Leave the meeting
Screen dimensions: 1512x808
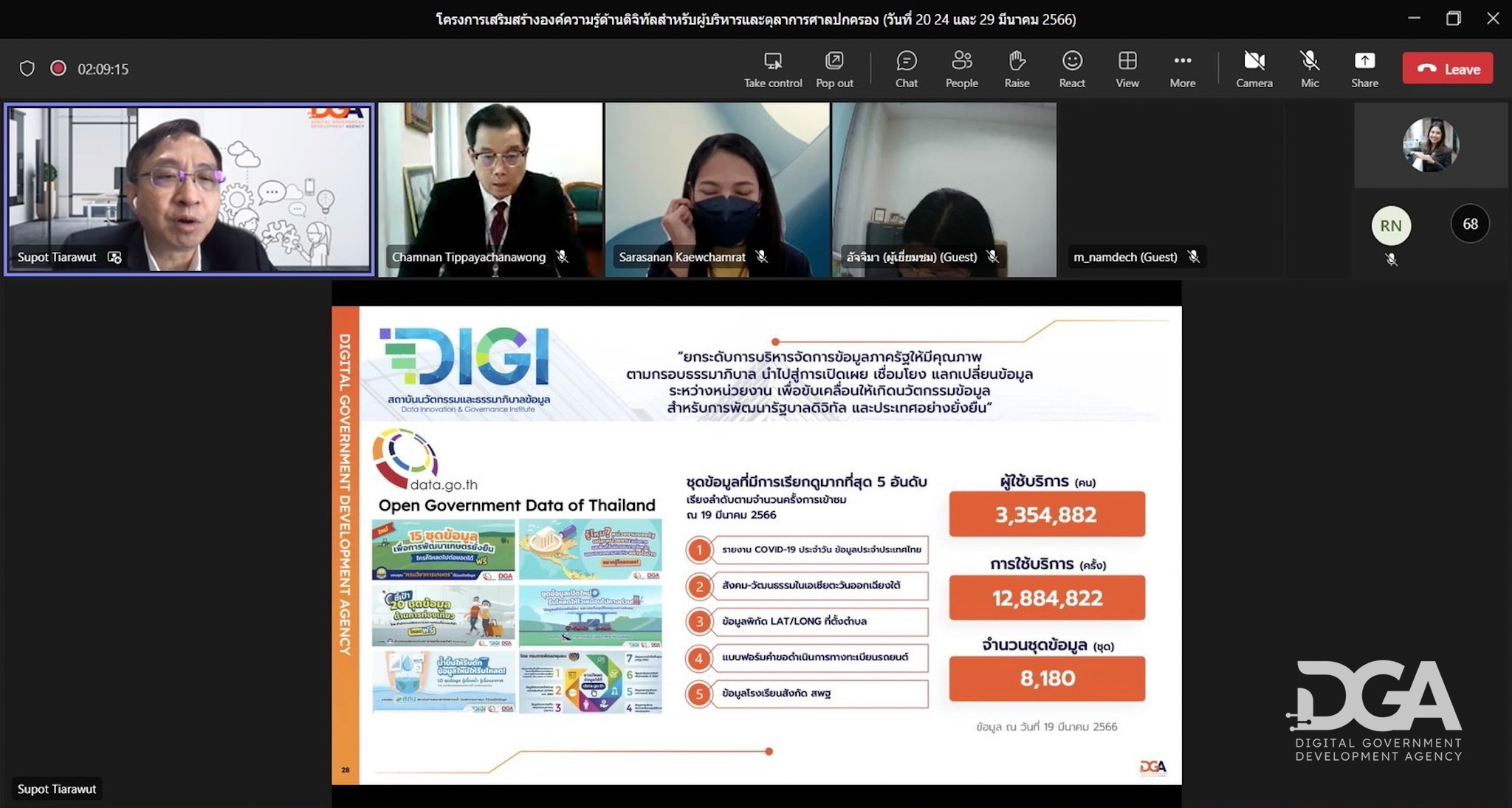(1448, 69)
